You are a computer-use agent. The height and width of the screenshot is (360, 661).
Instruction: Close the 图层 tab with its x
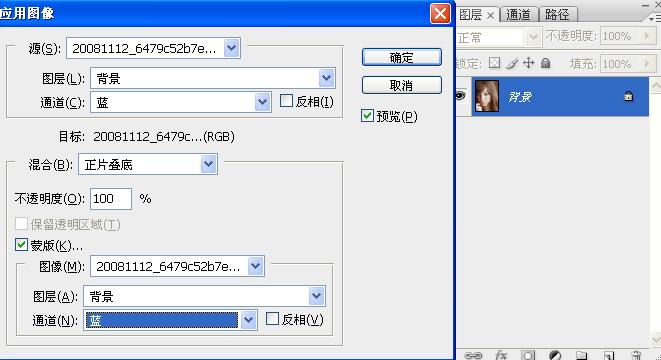coord(490,16)
